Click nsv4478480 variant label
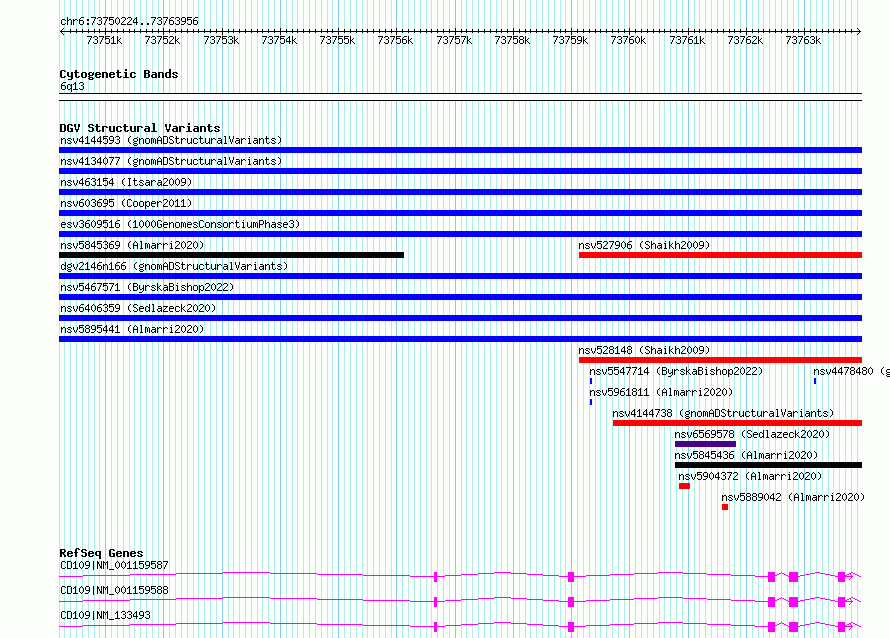The width and height of the screenshot is (890, 638). point(851,371)
